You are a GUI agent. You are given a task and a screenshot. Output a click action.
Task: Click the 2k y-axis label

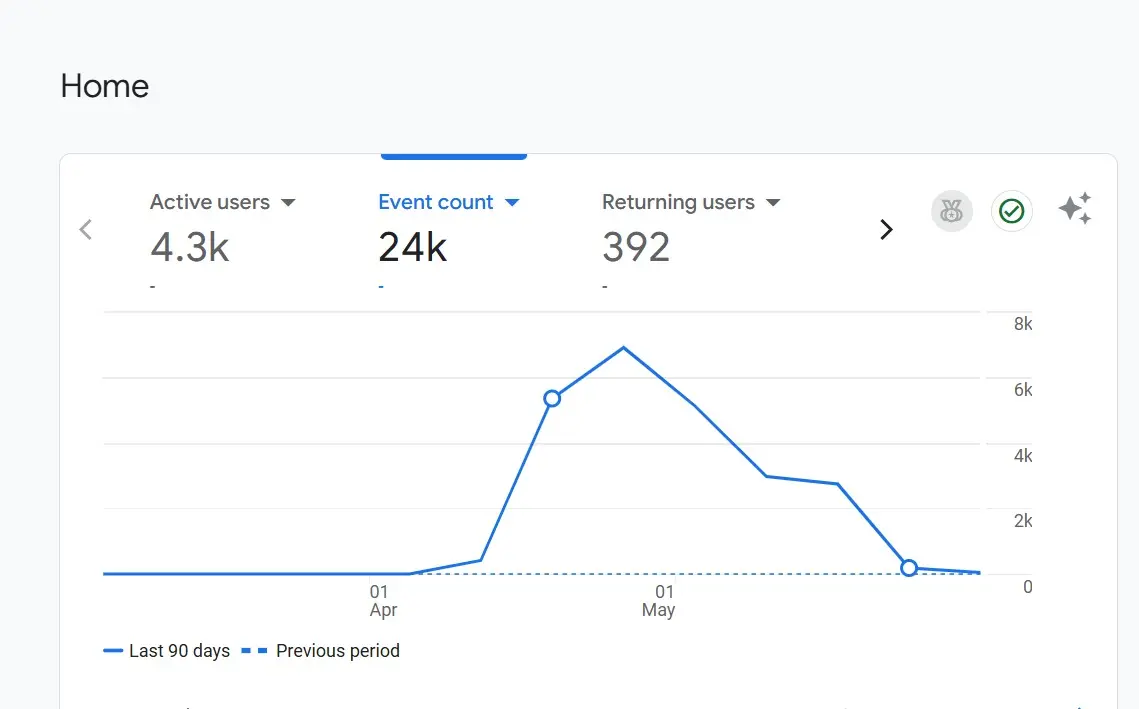point(1023,521)
